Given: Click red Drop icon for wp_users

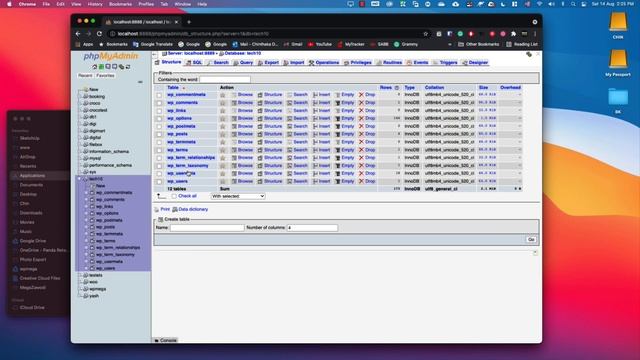Looking at the screenshot, I should (x=361, y=181).
